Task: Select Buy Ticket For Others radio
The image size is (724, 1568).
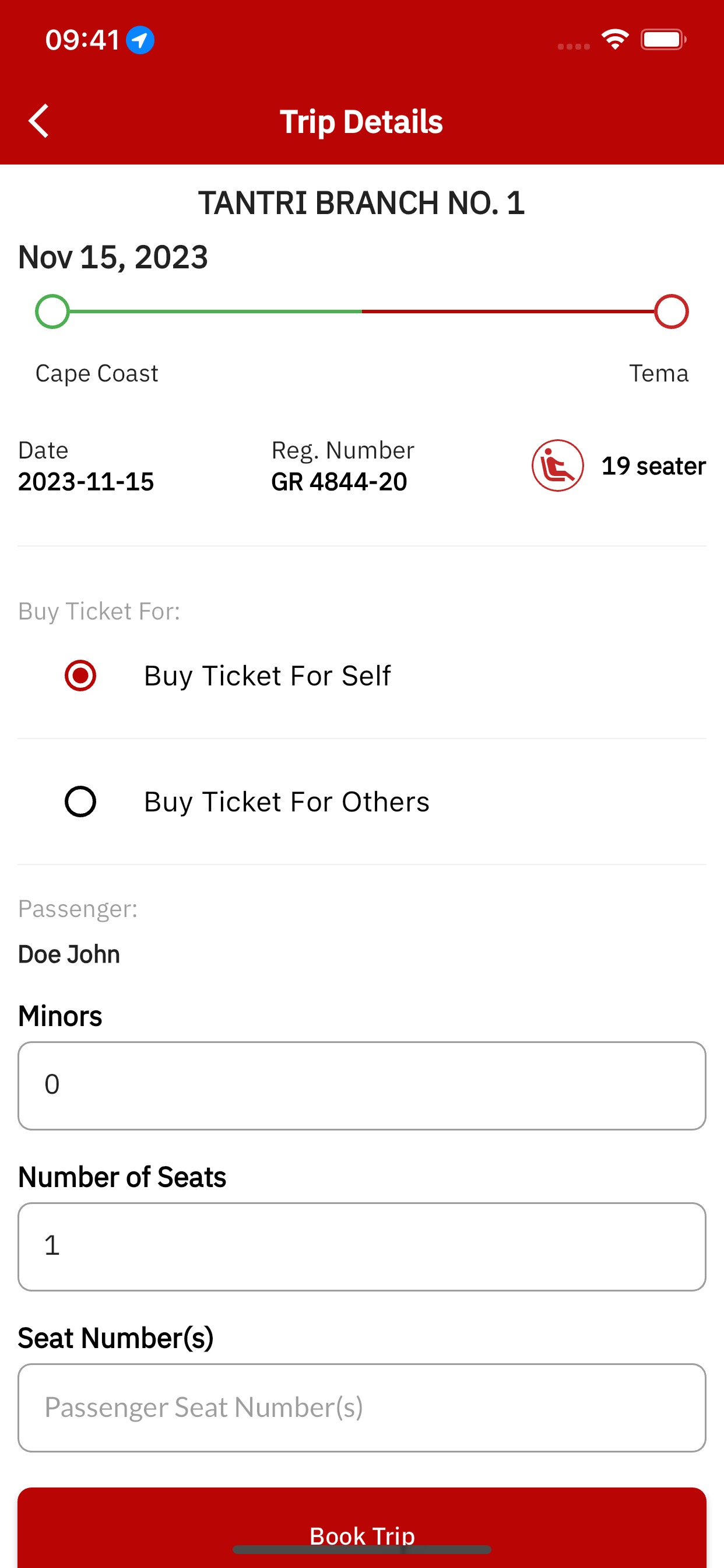Action: click(x=80, y=801)
